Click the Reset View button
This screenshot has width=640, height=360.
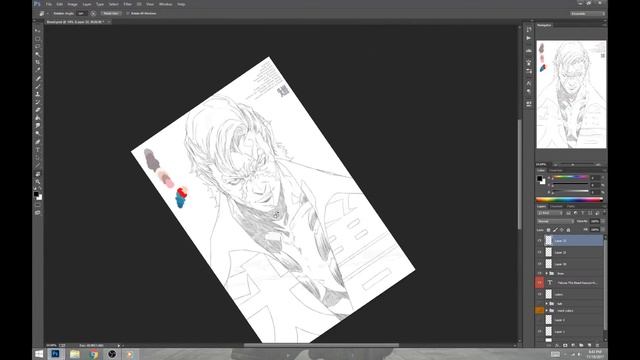point(111,13)
